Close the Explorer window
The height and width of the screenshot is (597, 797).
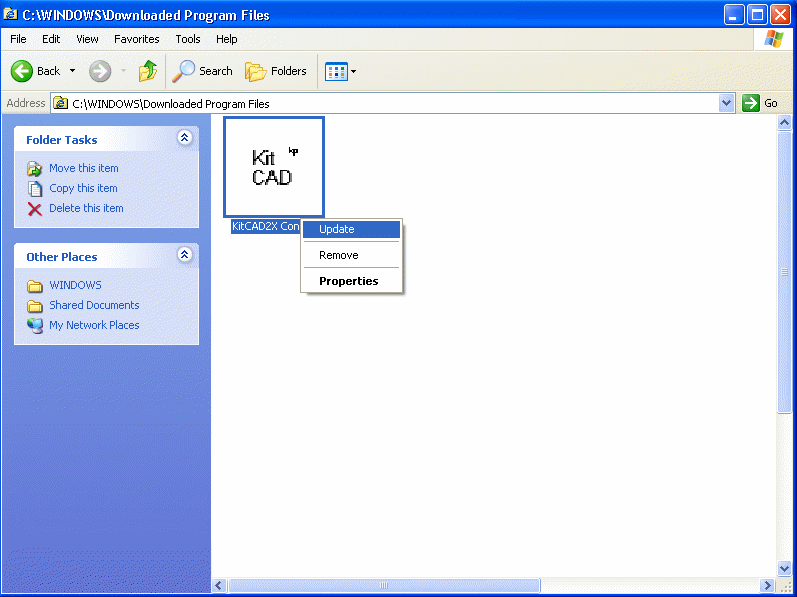(780, 15)
